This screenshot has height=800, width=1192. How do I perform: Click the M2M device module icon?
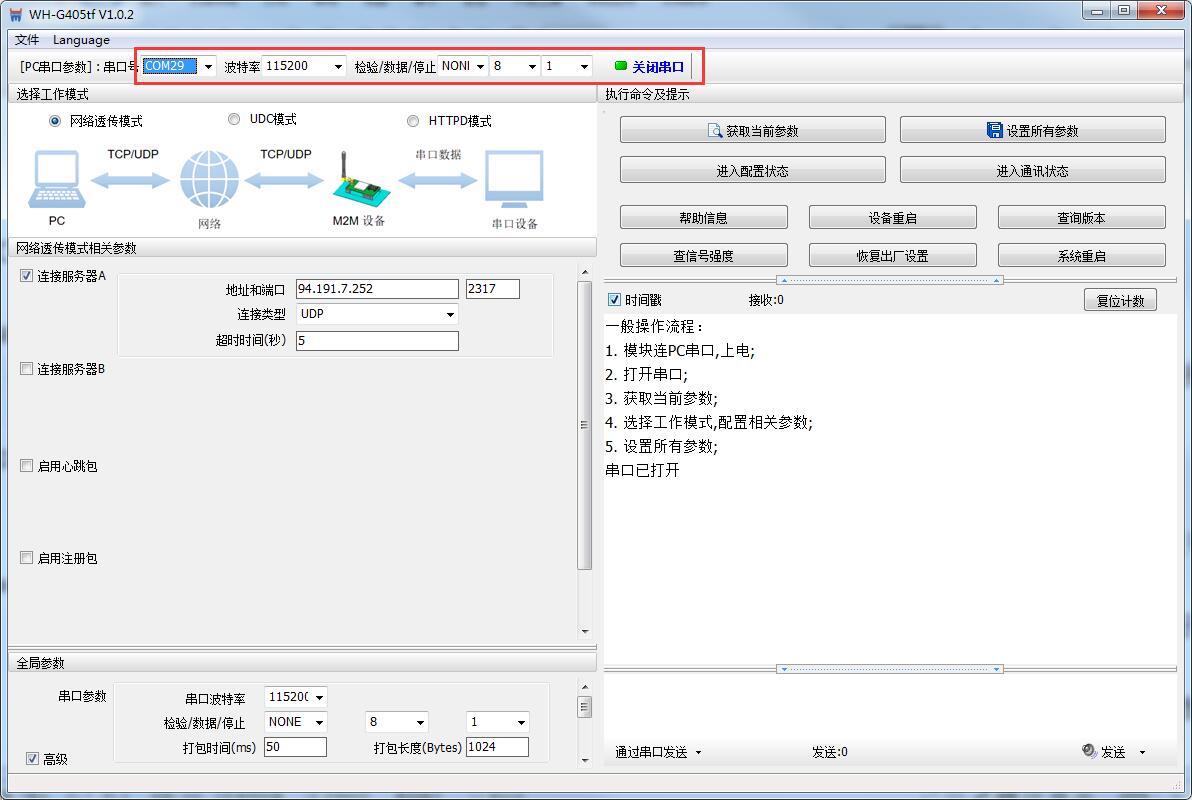(x=357, y=182)
